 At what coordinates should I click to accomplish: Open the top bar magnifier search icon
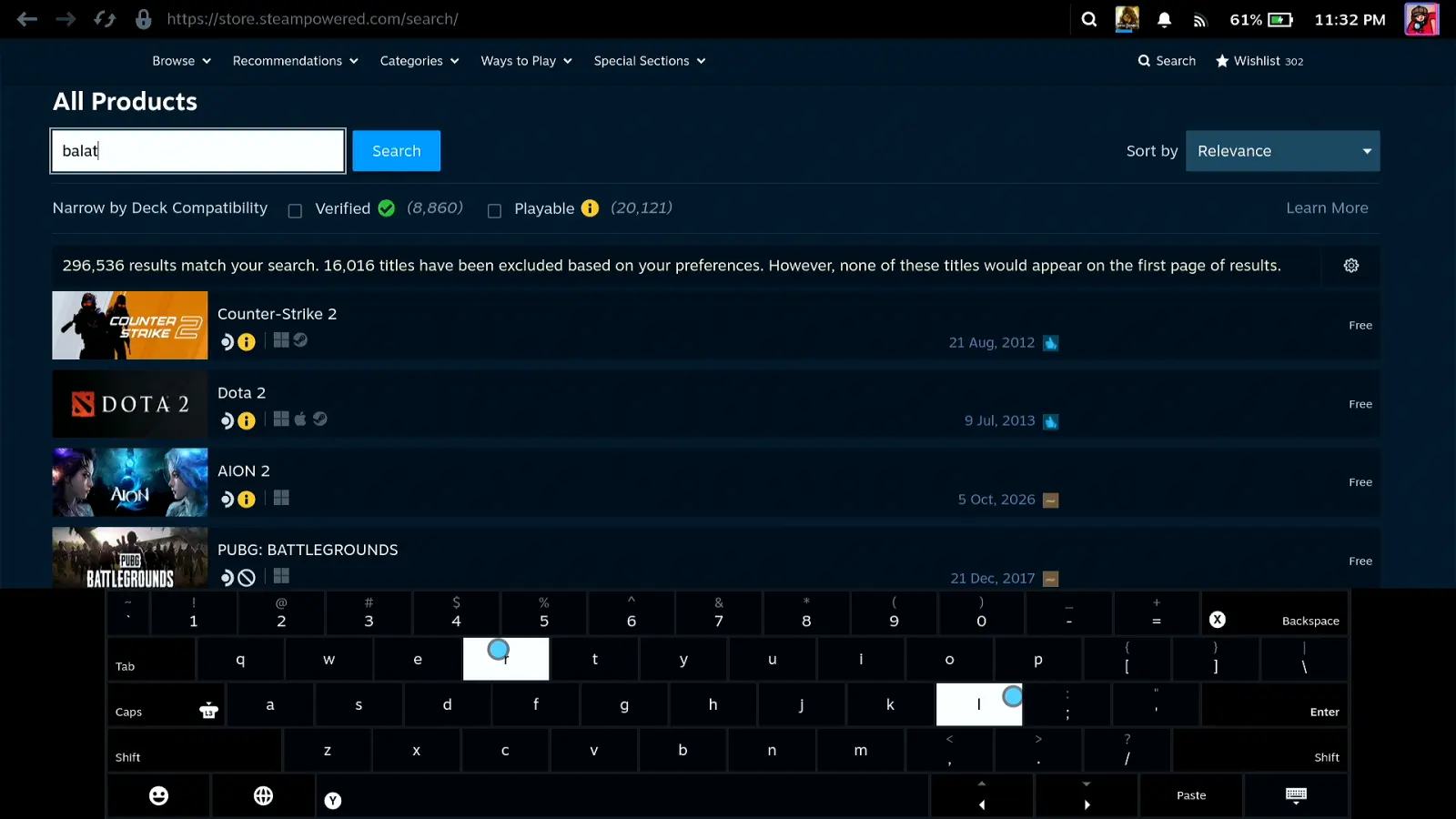coord(1088,19)
